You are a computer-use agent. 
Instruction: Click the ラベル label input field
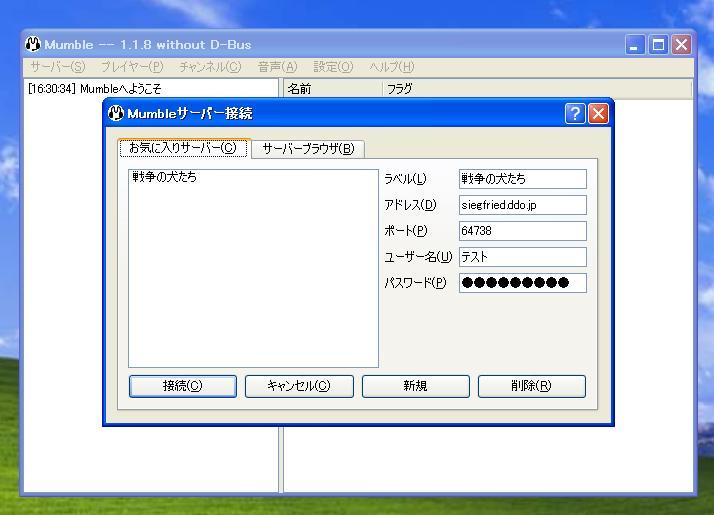[x=522, y=179]
